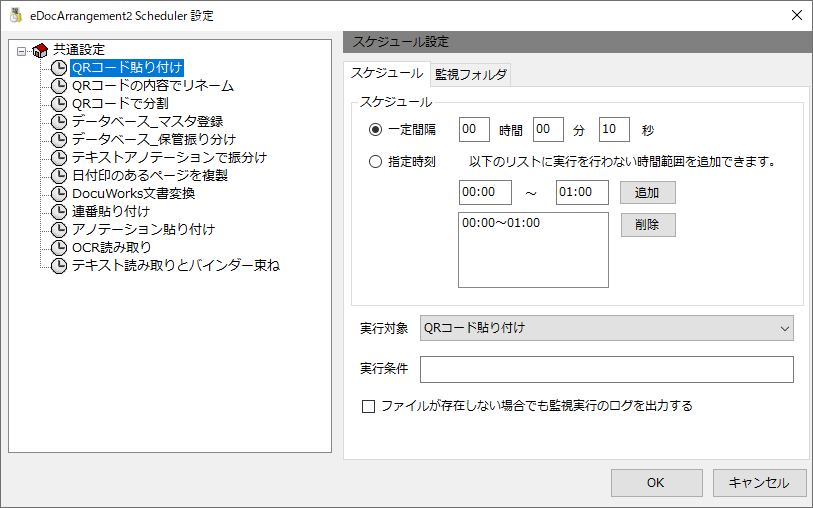This screenshot has width=813, height=508.
Task: Select the 指定時刻 radio button
Action: [x=375, y=162]
